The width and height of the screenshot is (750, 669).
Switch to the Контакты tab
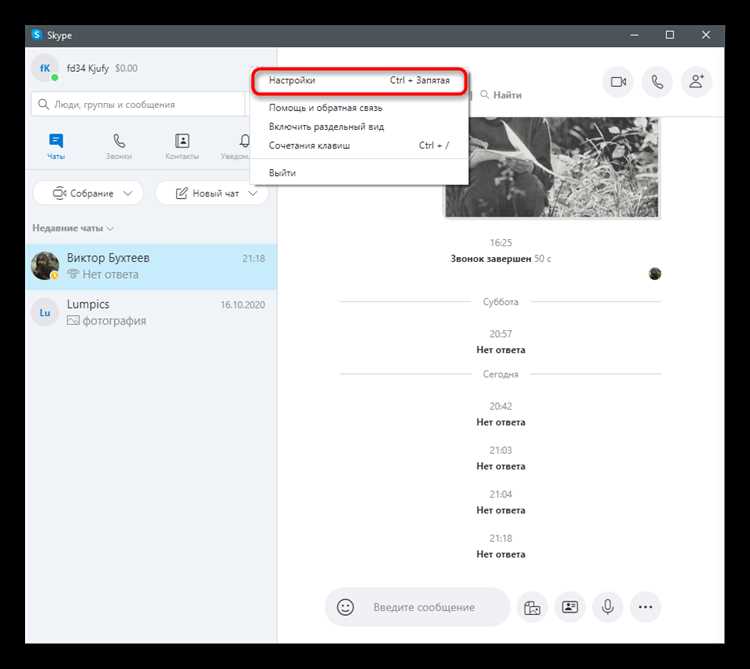tap(182, 146)
